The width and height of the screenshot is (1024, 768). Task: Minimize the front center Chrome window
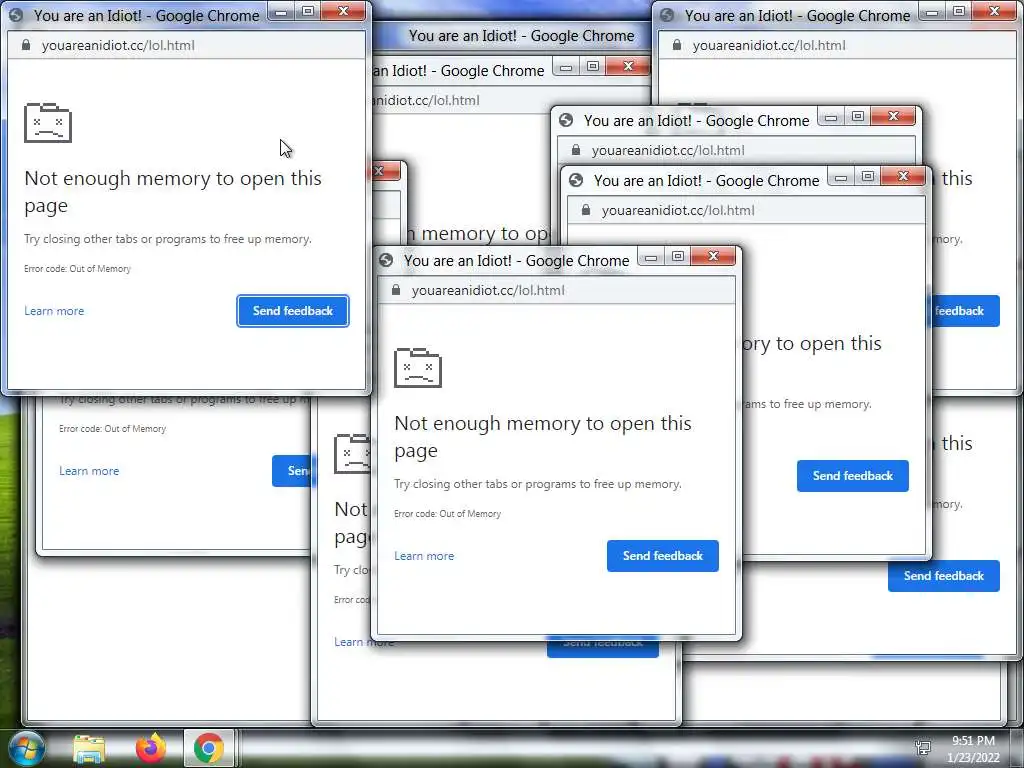tap(651, 257)
